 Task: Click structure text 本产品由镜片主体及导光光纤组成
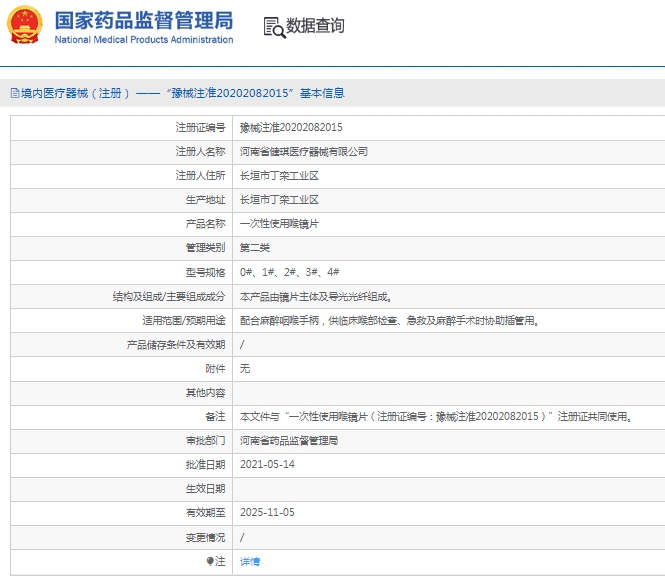tap(316, 296)
